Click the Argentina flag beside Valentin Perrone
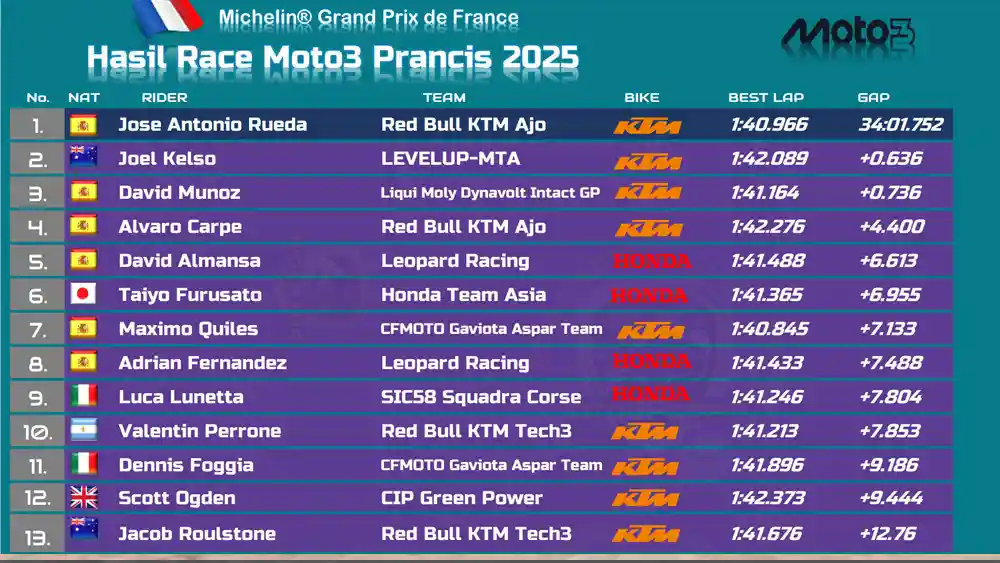This screenshot has width=1000, height=563. [x=83, y=430]
